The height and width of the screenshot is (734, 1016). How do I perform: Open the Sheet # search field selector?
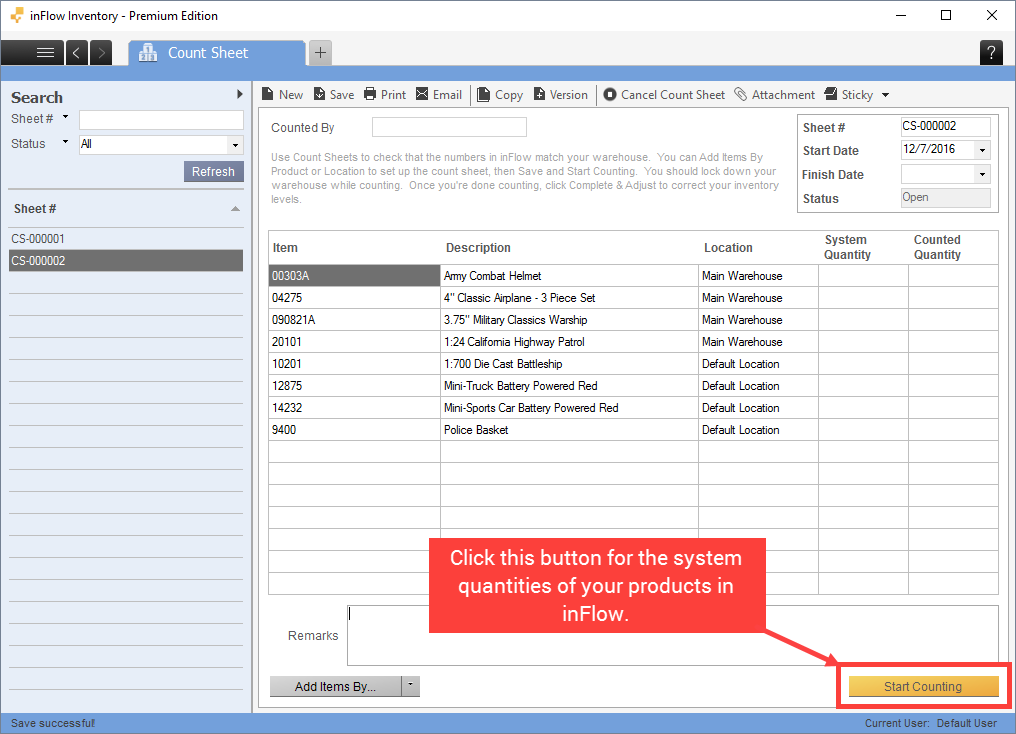65,117
